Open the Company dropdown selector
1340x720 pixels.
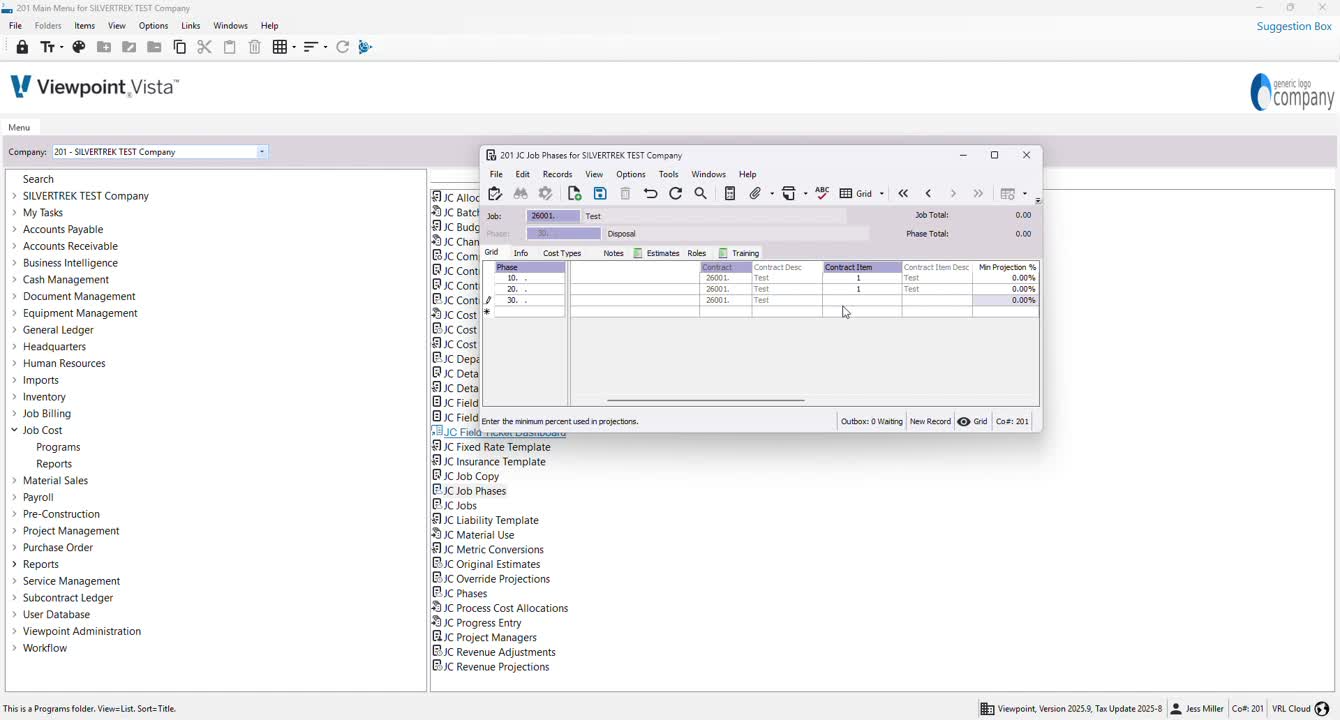(x=262, y=152)
